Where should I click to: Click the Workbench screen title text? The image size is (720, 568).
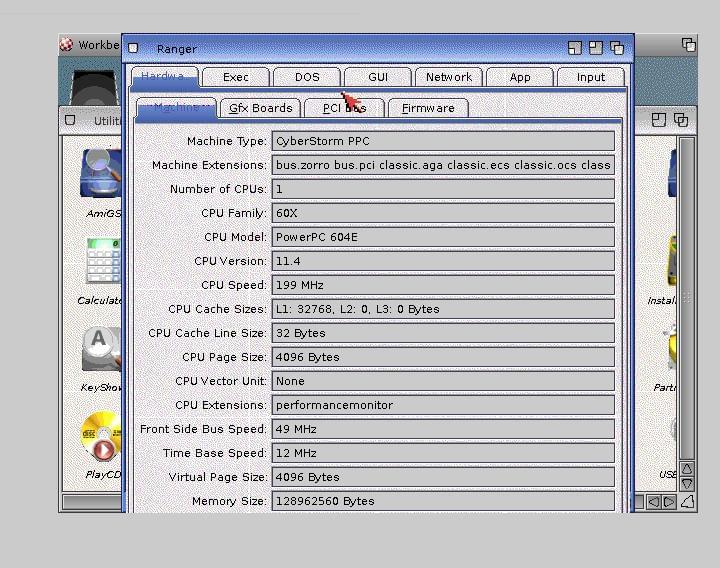(99, 45)
